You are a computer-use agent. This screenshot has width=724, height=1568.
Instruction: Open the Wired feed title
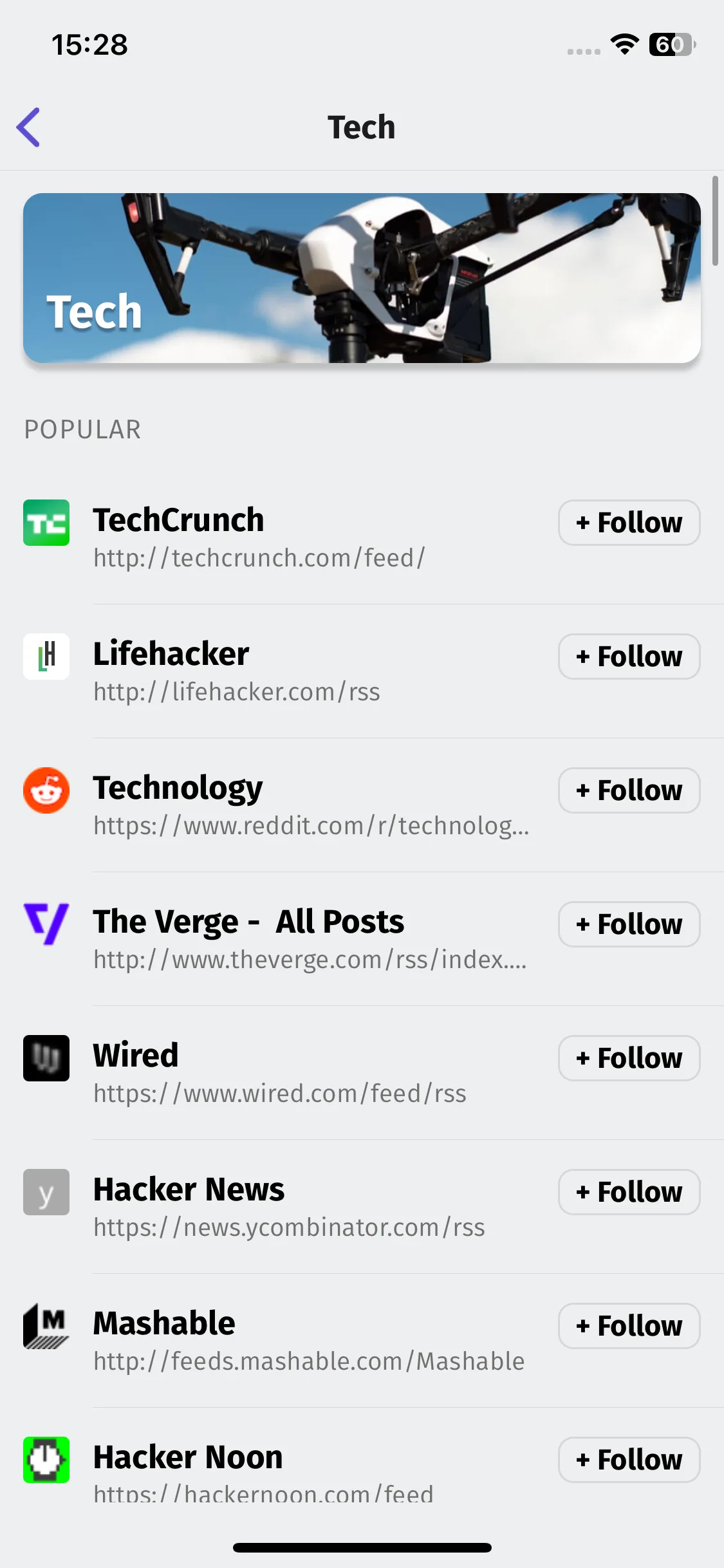136,1056
